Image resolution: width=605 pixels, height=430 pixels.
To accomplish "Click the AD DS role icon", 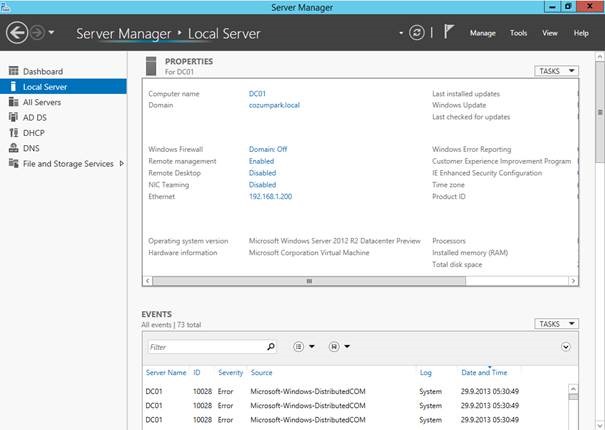I will [x=14, y=117].
